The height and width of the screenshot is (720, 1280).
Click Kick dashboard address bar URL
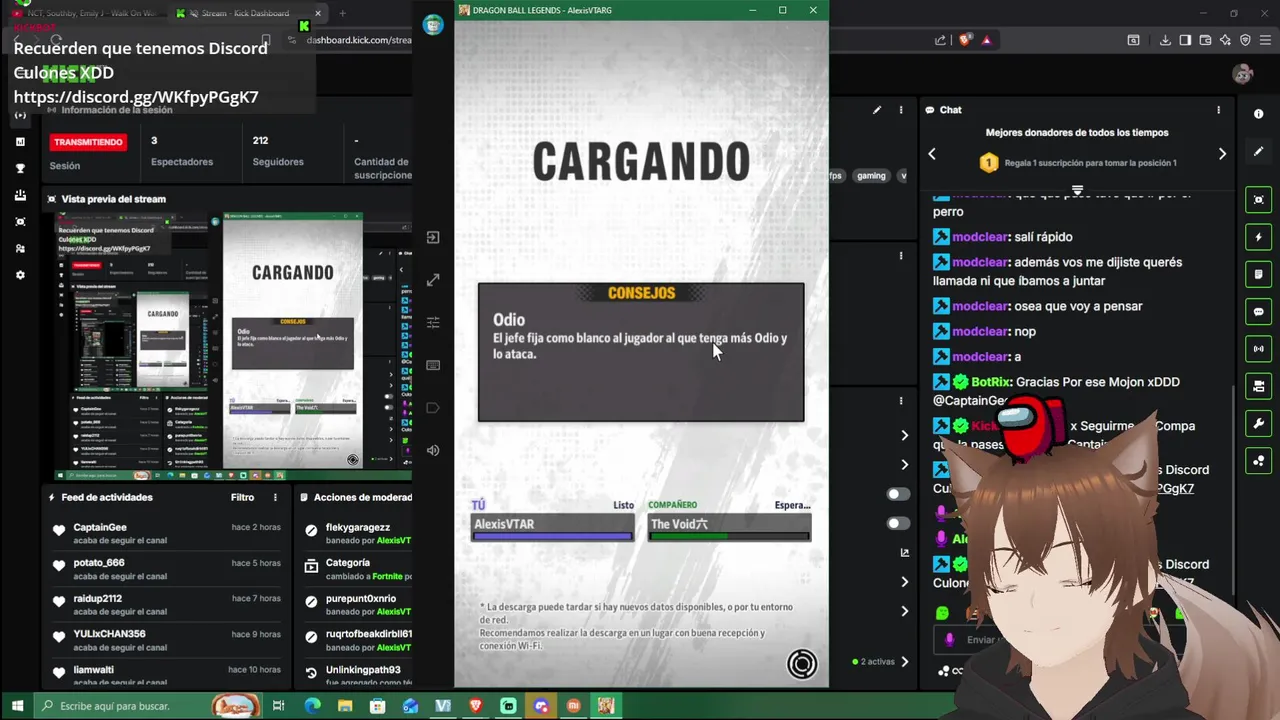359,40
